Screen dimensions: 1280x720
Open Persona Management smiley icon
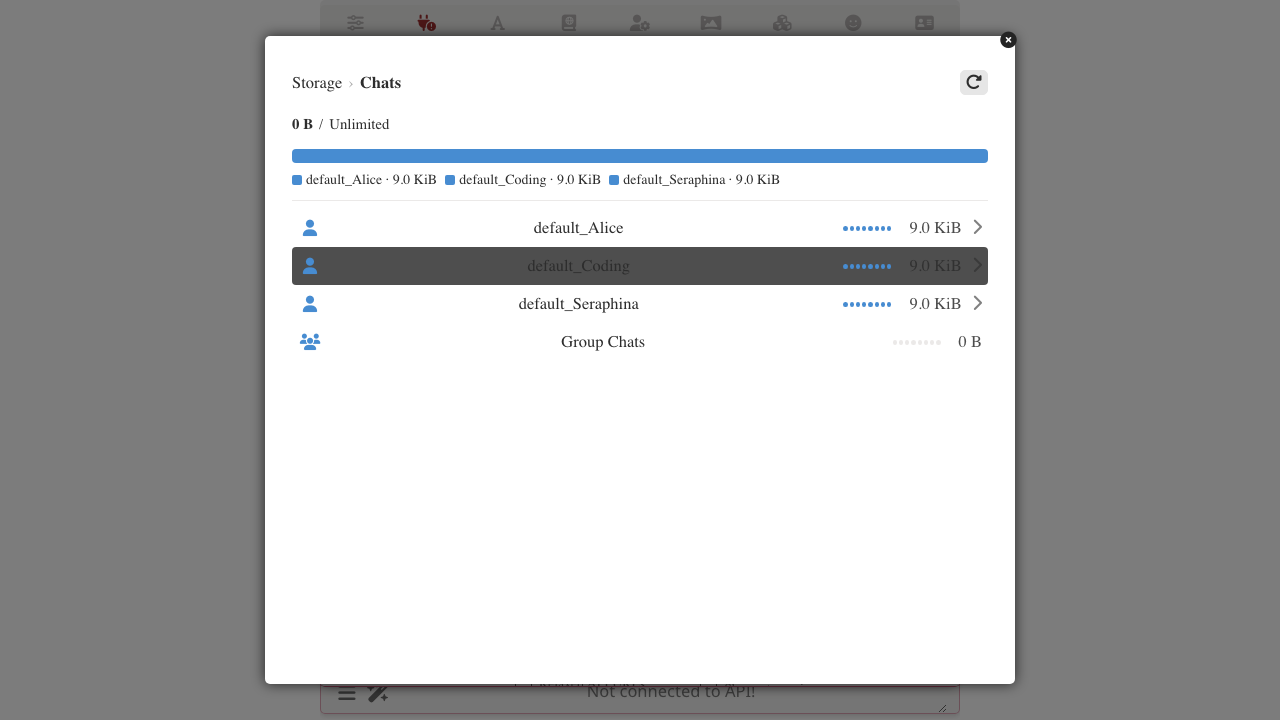point(853,23)
